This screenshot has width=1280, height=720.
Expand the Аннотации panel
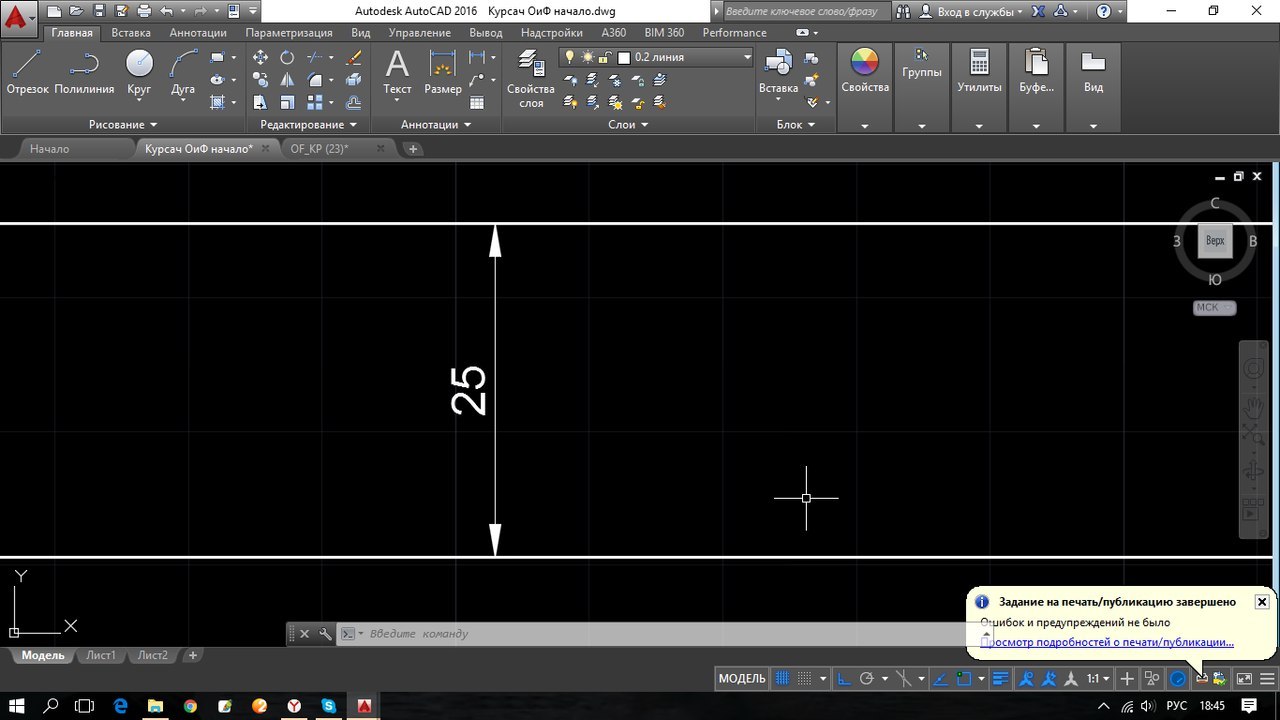pyautogui.click(x=436, y=124)
